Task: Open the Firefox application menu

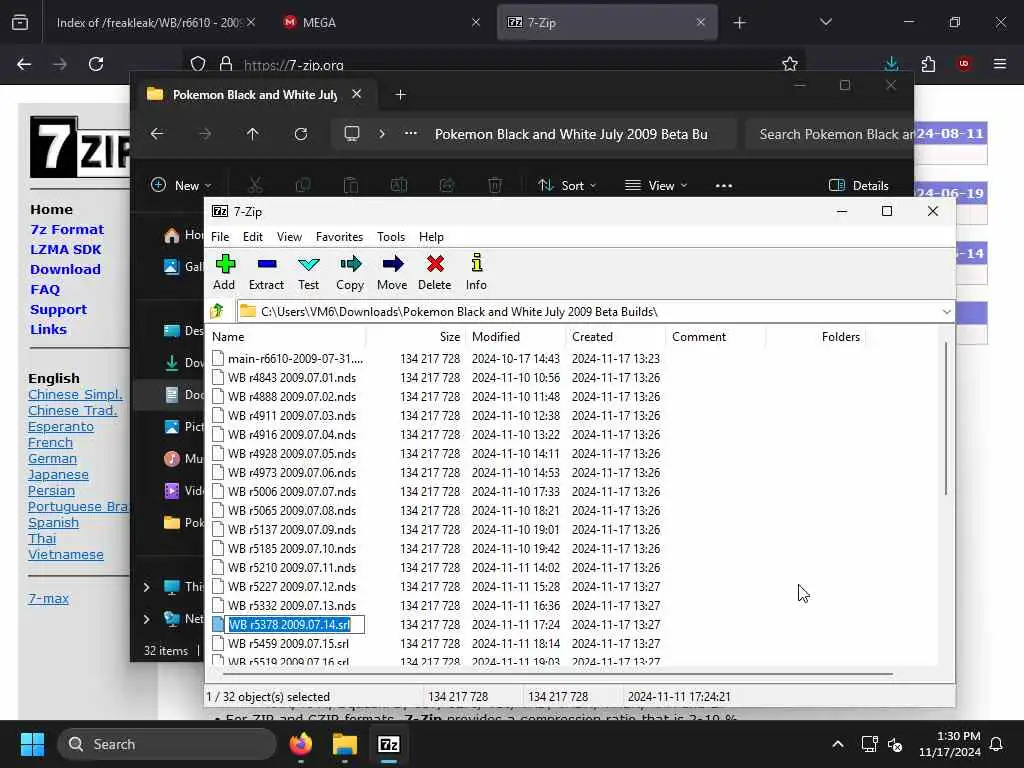Action: tap(1000, 64)
